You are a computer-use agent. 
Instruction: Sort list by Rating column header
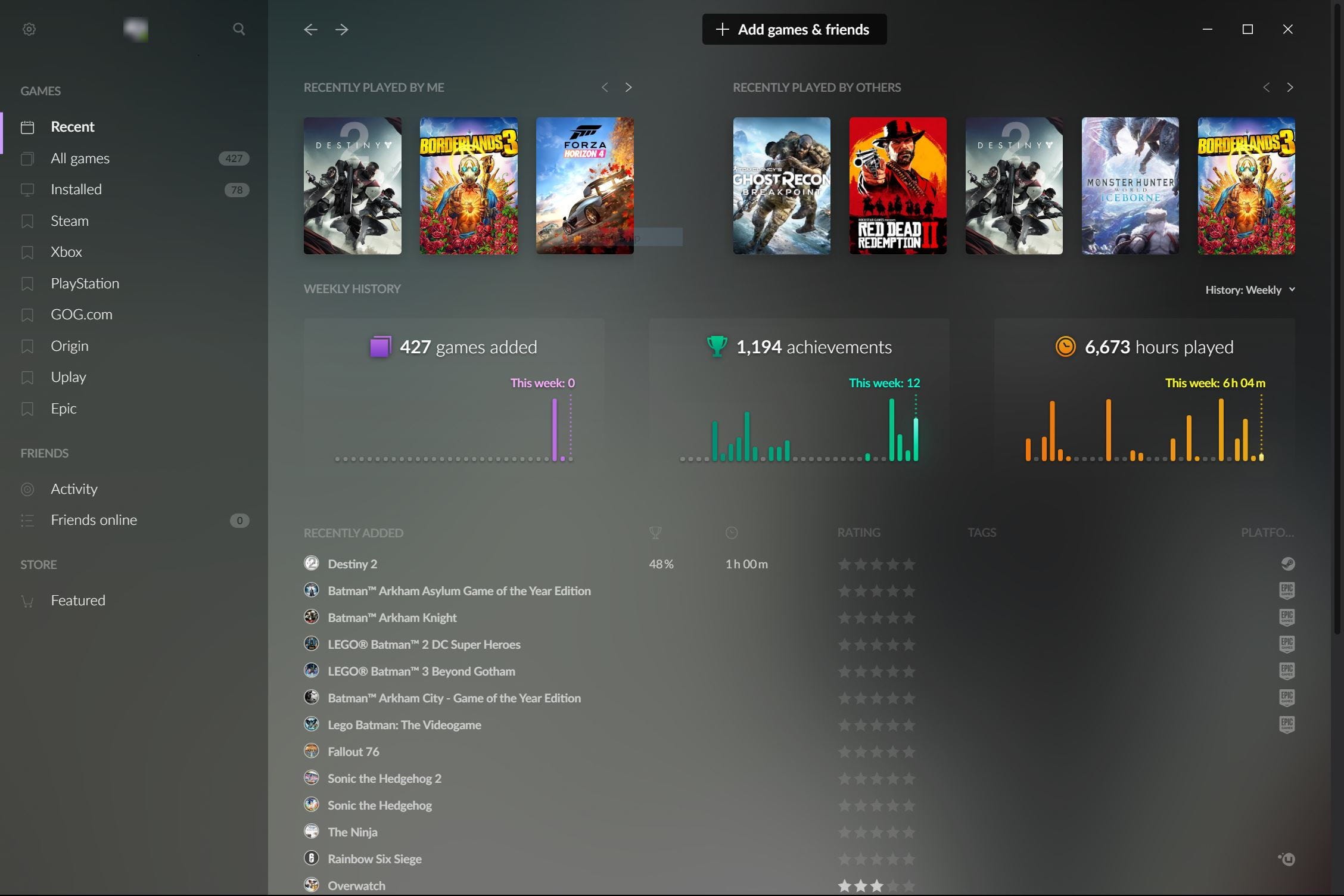point(858,533)
